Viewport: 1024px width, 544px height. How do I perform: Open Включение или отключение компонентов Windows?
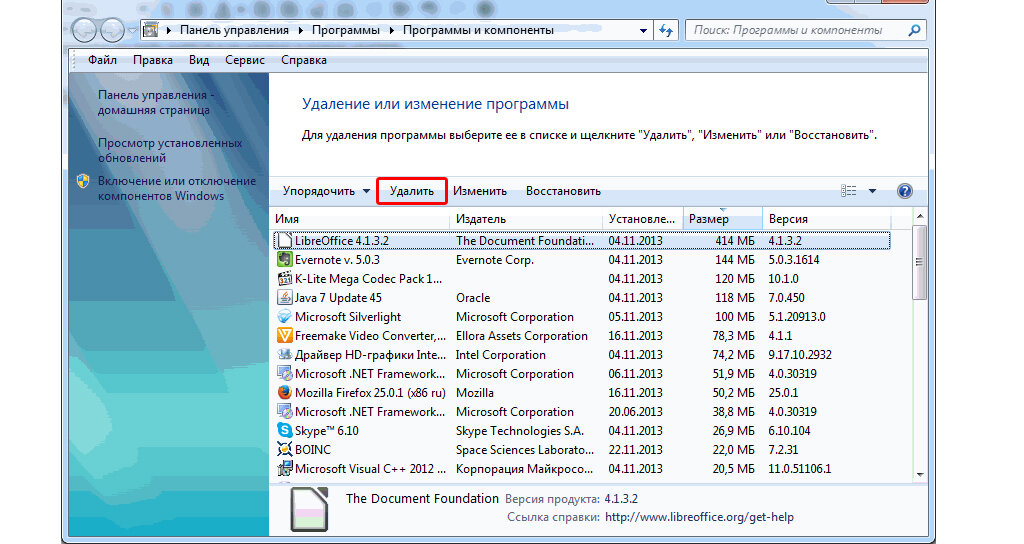click(x=177, y=188)
